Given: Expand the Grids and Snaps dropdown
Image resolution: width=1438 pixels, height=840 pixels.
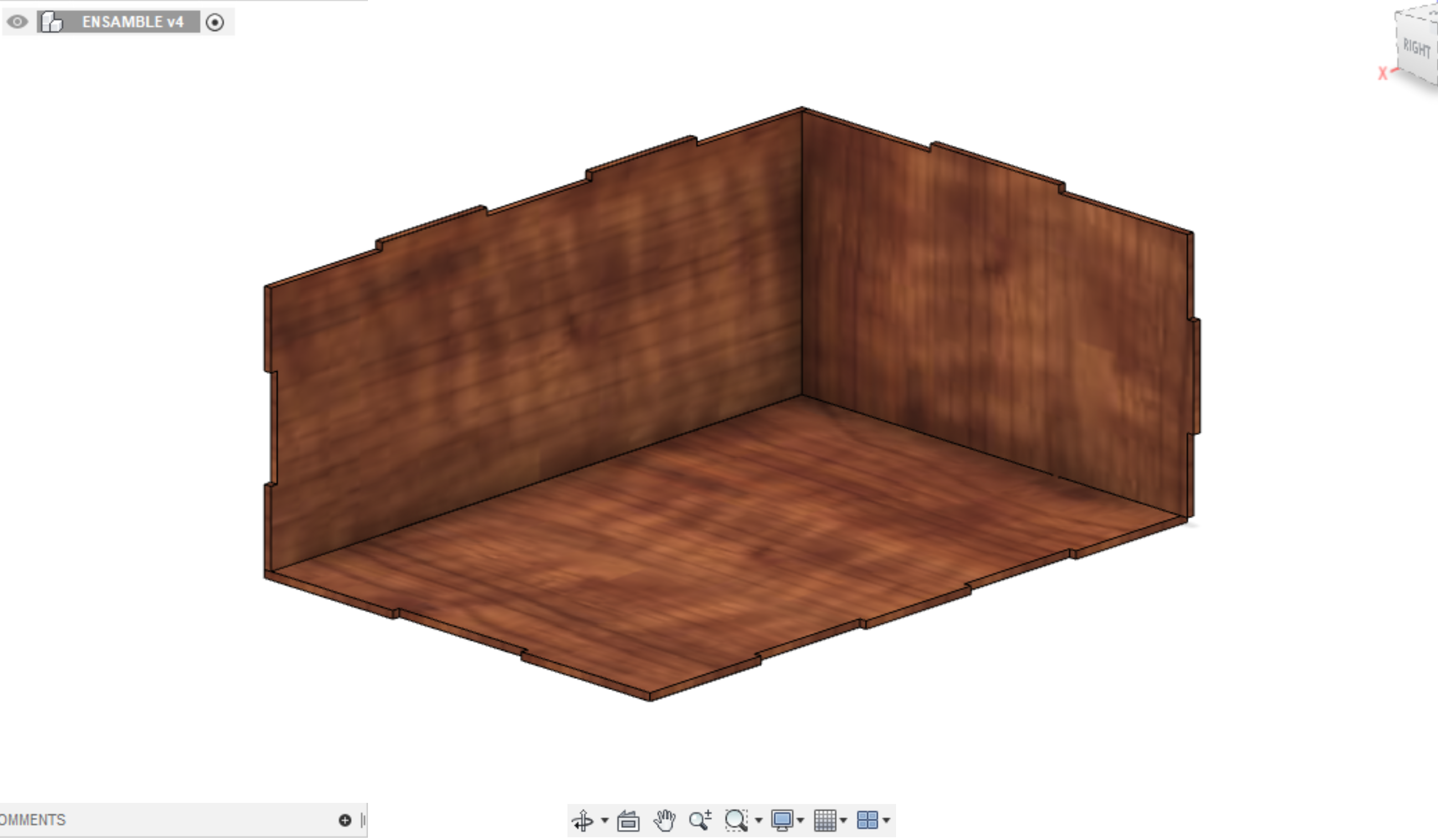Looking at the screenshot, I should click(x=843, y=820).
